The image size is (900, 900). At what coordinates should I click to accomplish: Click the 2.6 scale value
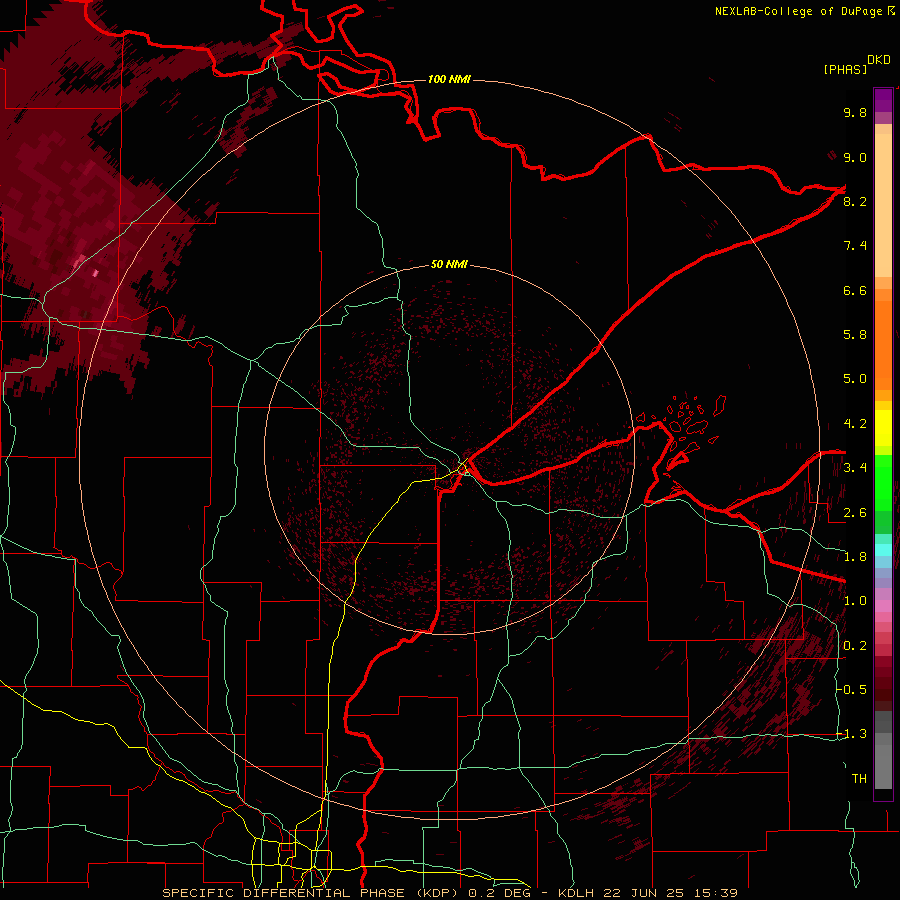[855, 513]
